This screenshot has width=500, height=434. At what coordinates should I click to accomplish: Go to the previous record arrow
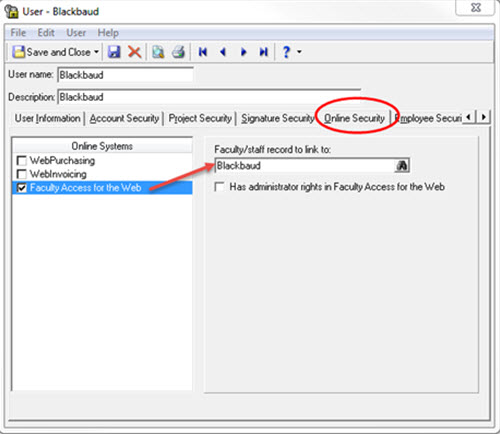(x=223, y=52)
